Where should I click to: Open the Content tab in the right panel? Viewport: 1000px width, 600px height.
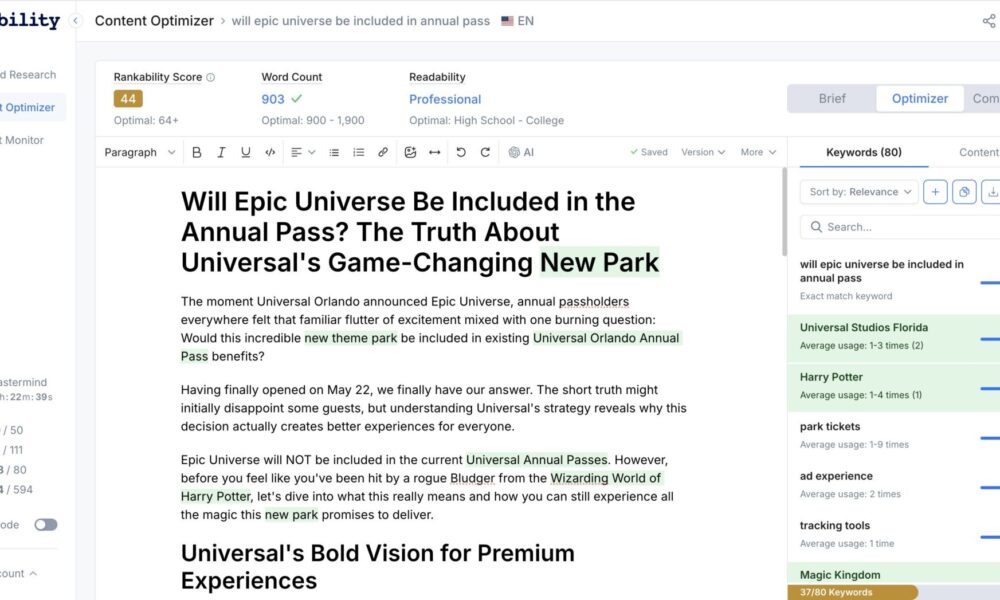click(x=979, y=152)
